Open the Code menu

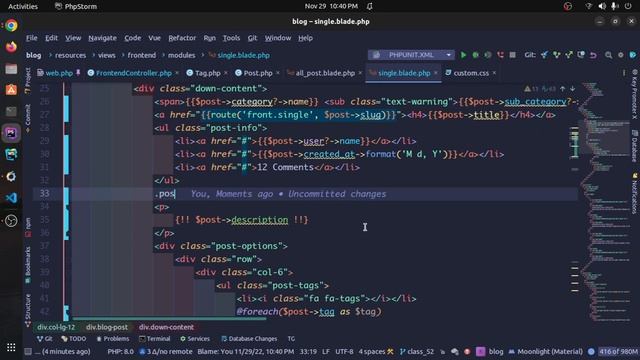click(132, 38)
